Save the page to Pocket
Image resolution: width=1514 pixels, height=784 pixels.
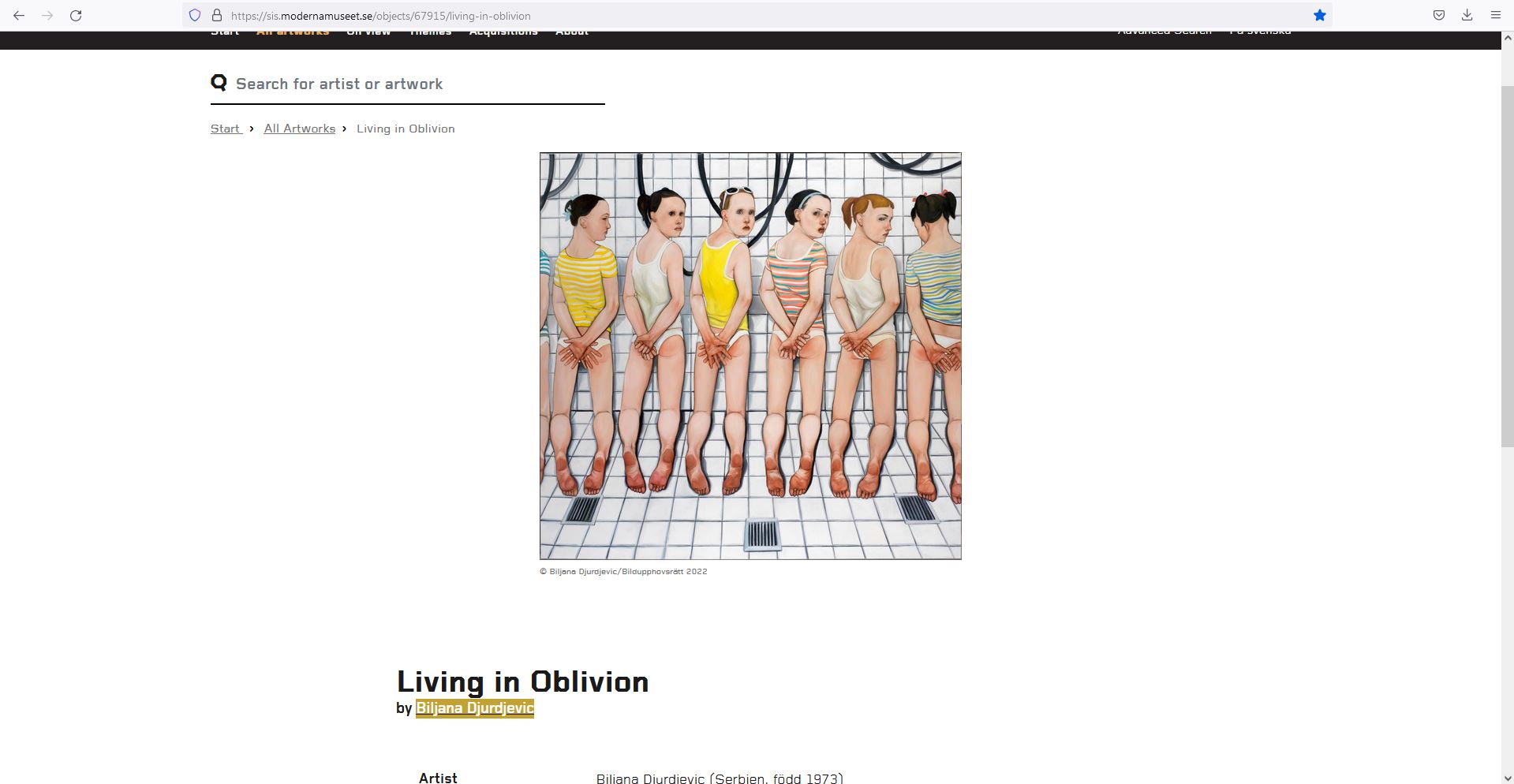pos(1439,15)
